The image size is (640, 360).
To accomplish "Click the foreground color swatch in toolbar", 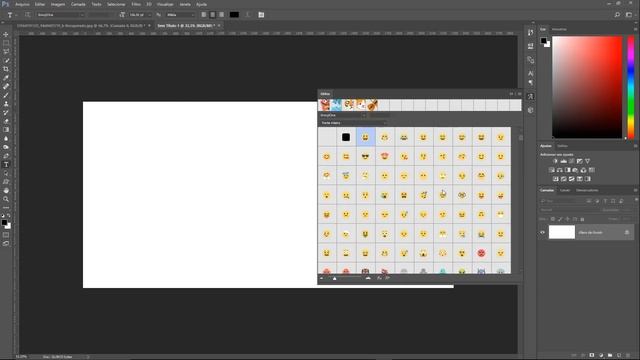I will coord(4,222).
